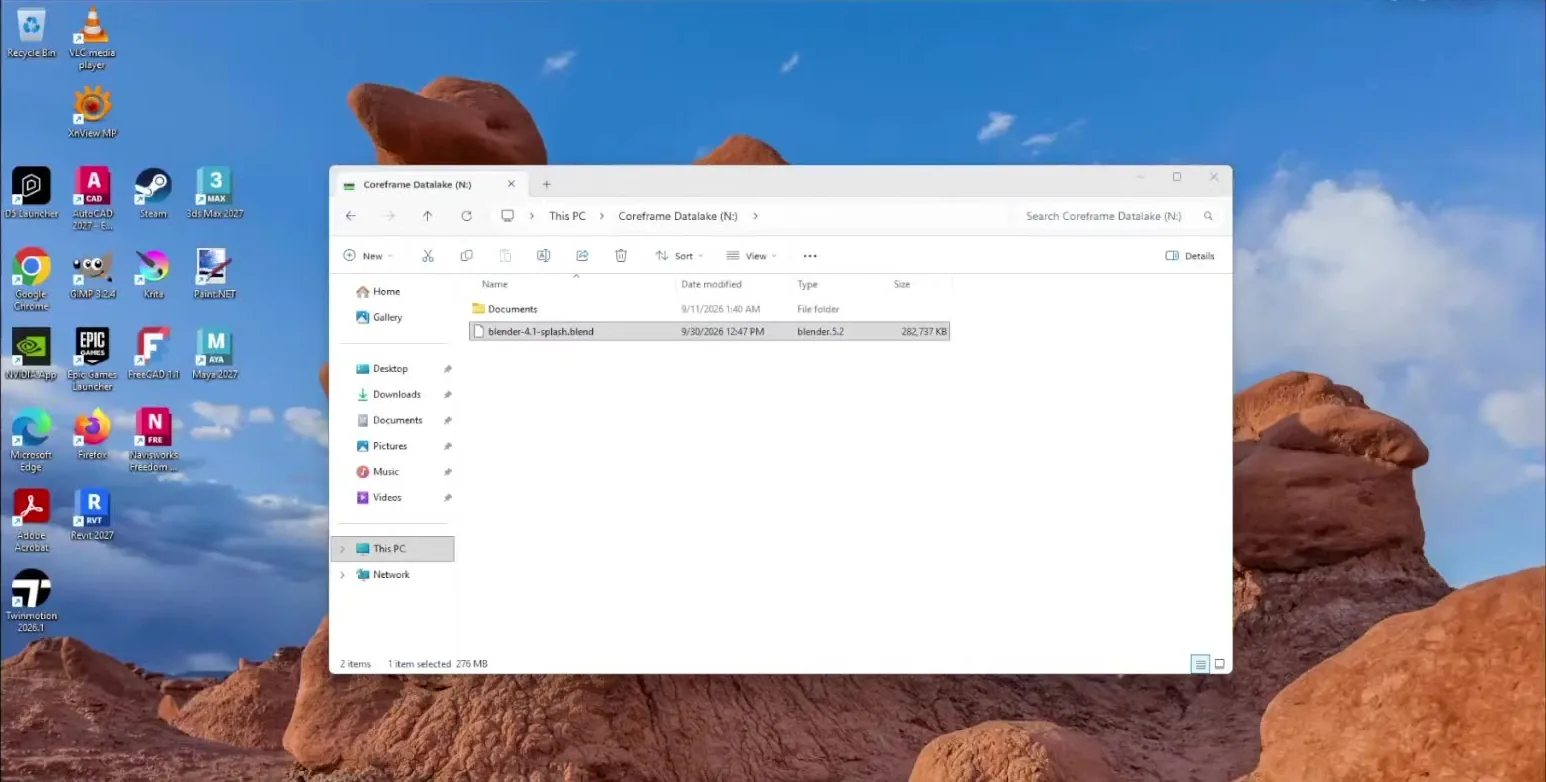Open Downloads in the navigation pane
This screenshot has width=1546, height=782.
click(397, 395)
